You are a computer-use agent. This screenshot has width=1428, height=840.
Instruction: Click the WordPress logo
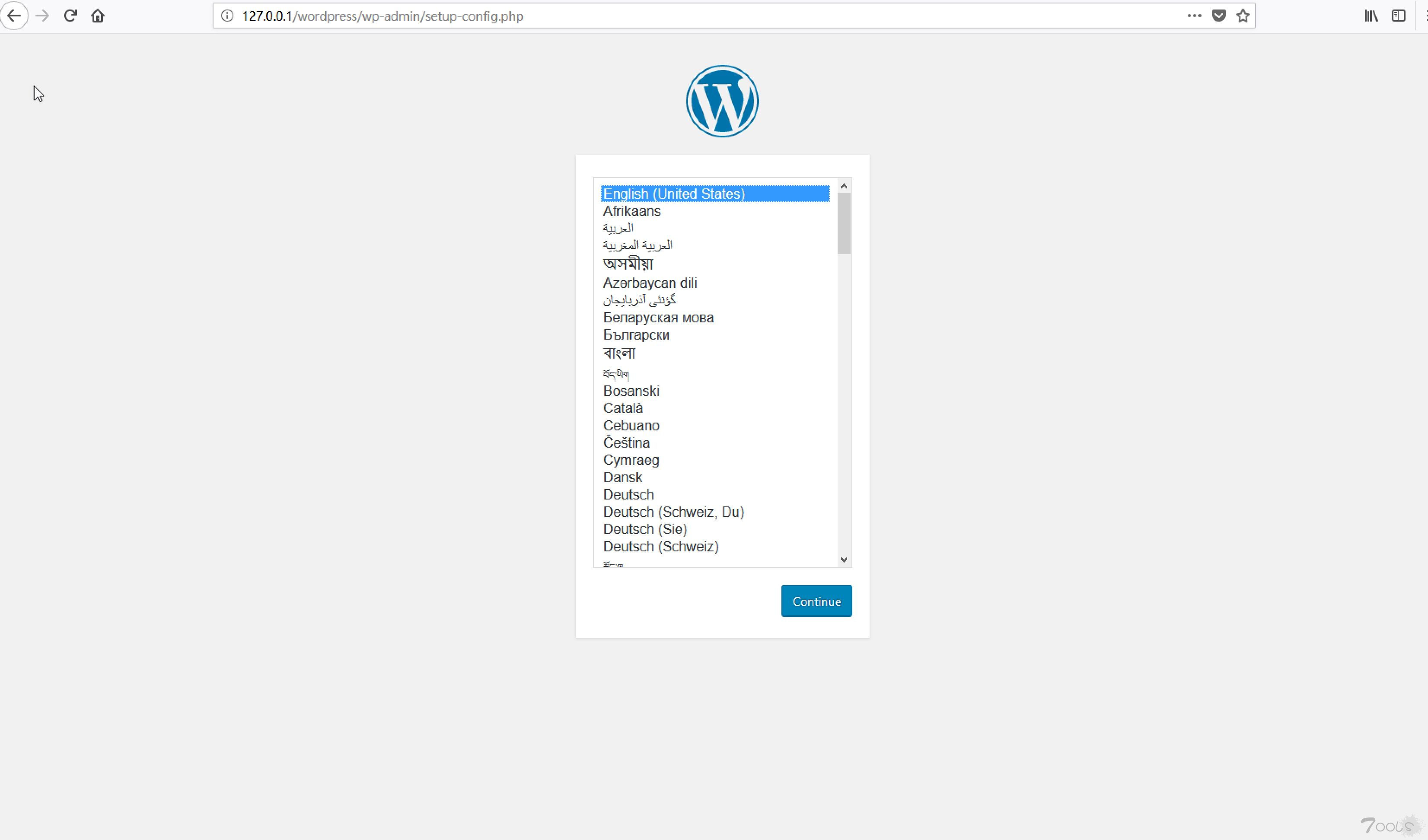pos(722,101)
